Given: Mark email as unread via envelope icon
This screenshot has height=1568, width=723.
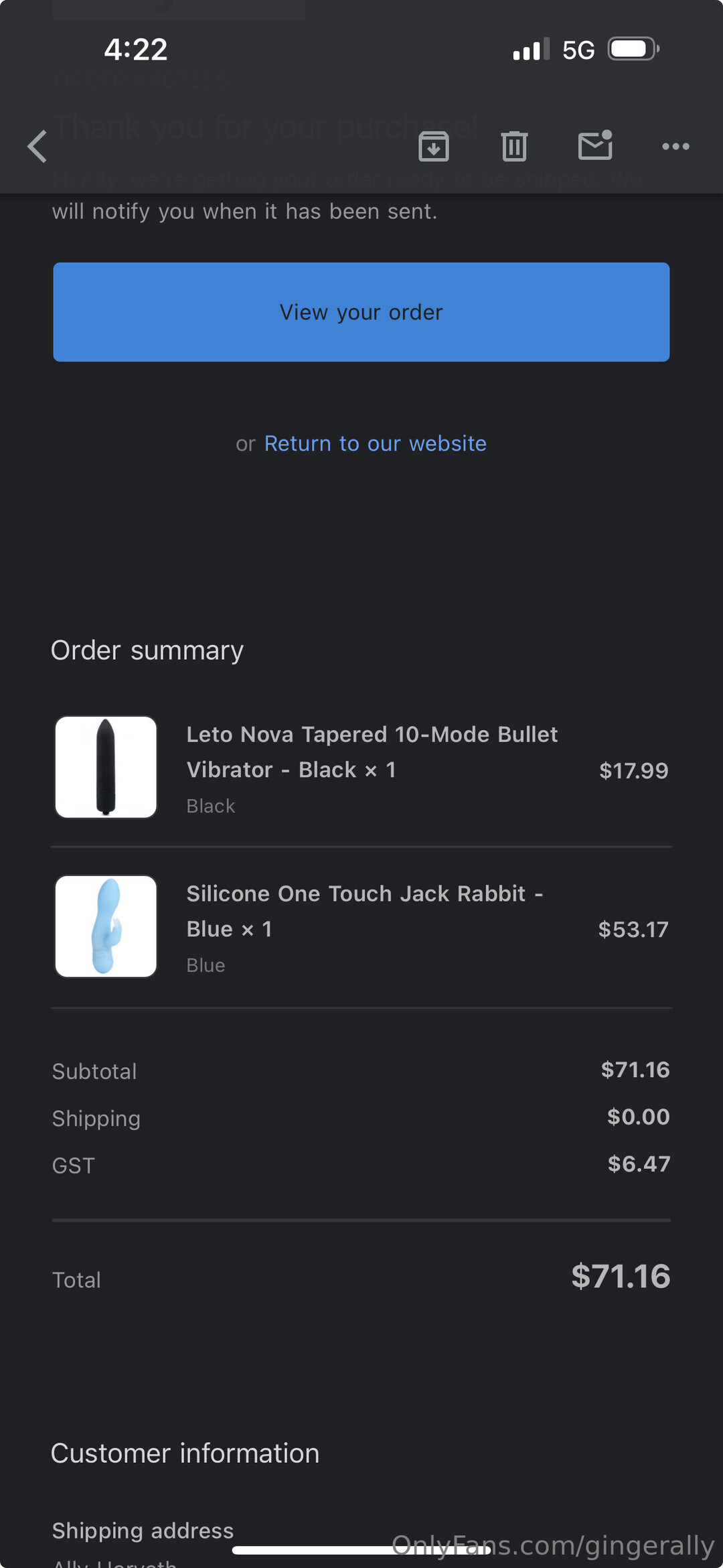Looking at the screenshot, I should pos(595,145).
